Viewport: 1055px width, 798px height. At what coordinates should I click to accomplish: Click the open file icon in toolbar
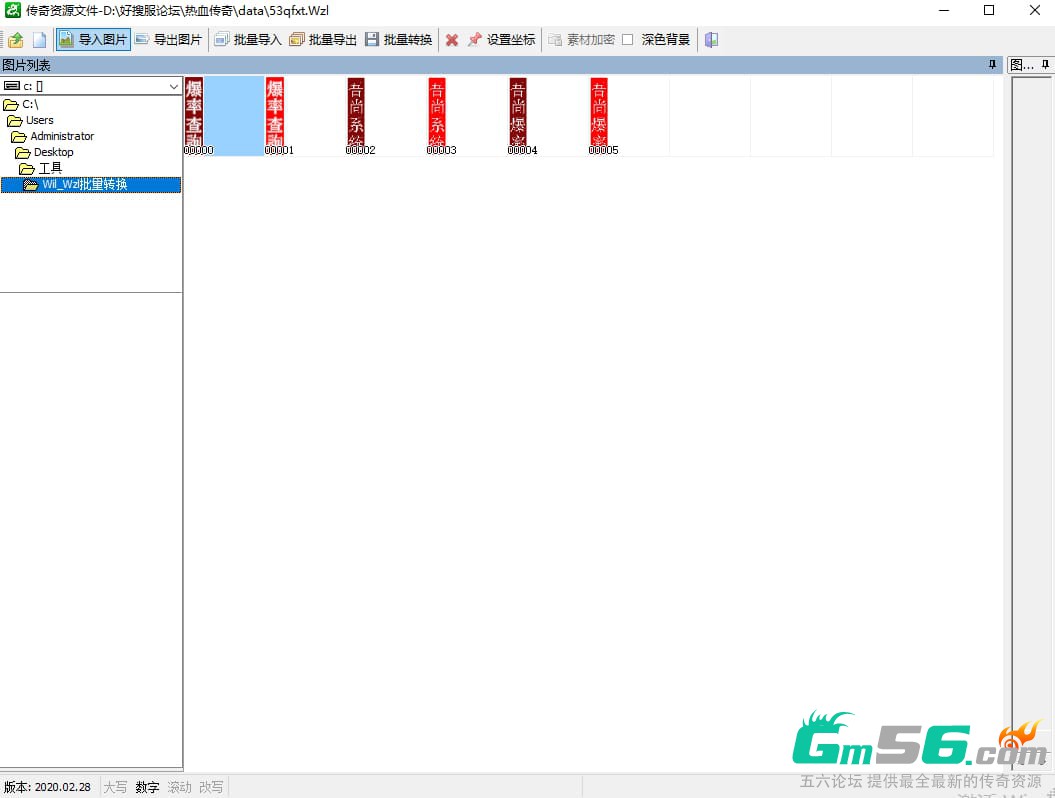[x=16, y=40]
